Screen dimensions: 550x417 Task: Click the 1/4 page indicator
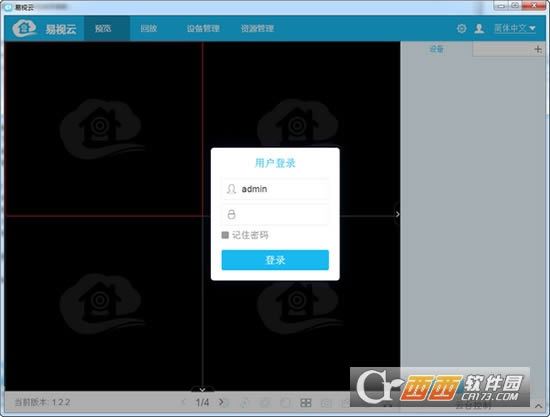pyautogui.click(x=202, y=402)
